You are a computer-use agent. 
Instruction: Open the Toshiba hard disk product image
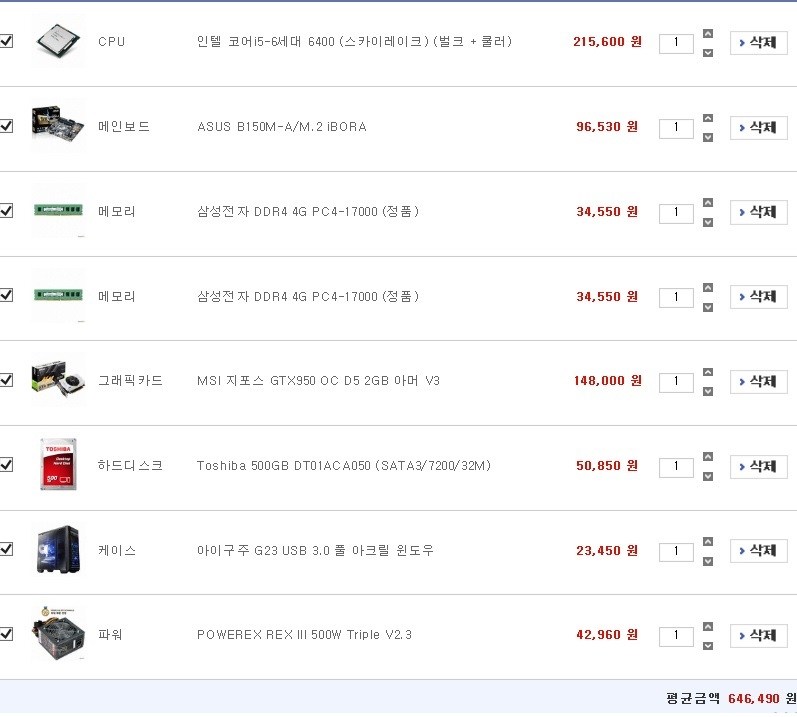[x=59, y=465]
